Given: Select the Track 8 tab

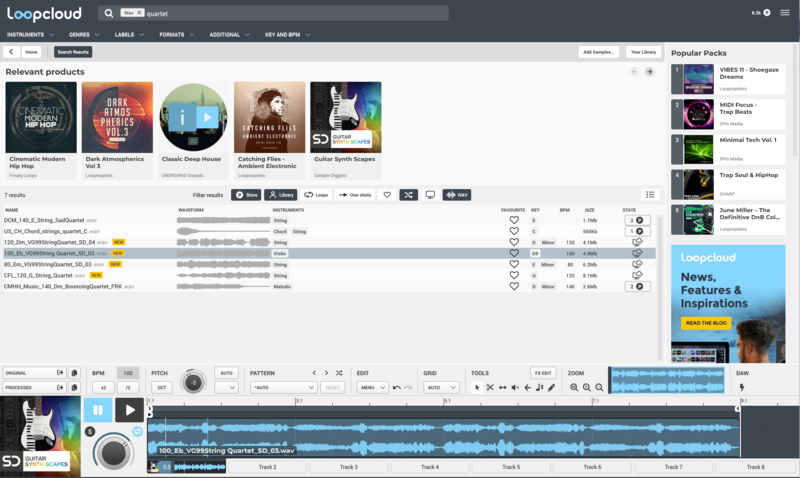Looking at the screenshot, I should pos(756,467).
